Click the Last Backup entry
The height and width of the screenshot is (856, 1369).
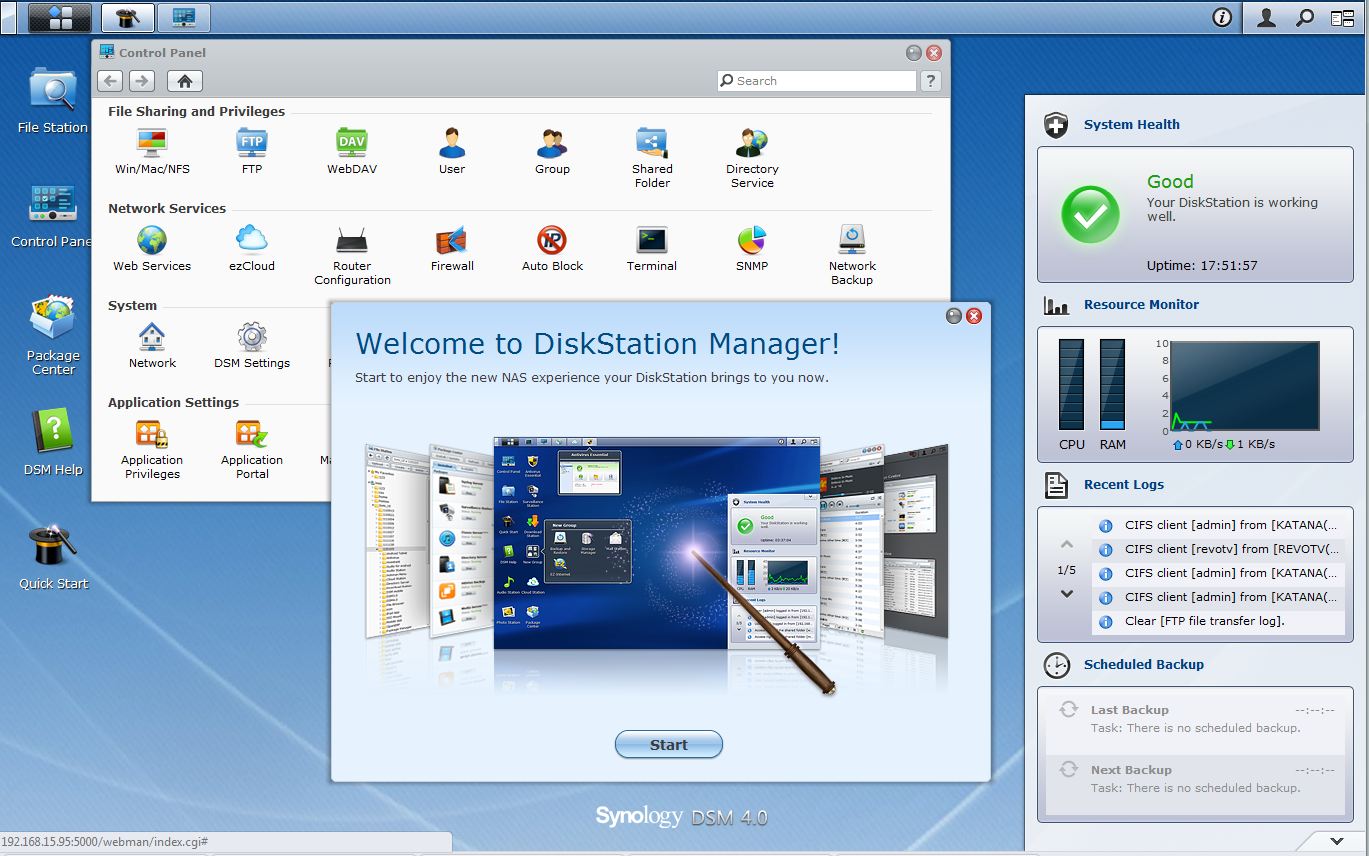(1194, 719)
